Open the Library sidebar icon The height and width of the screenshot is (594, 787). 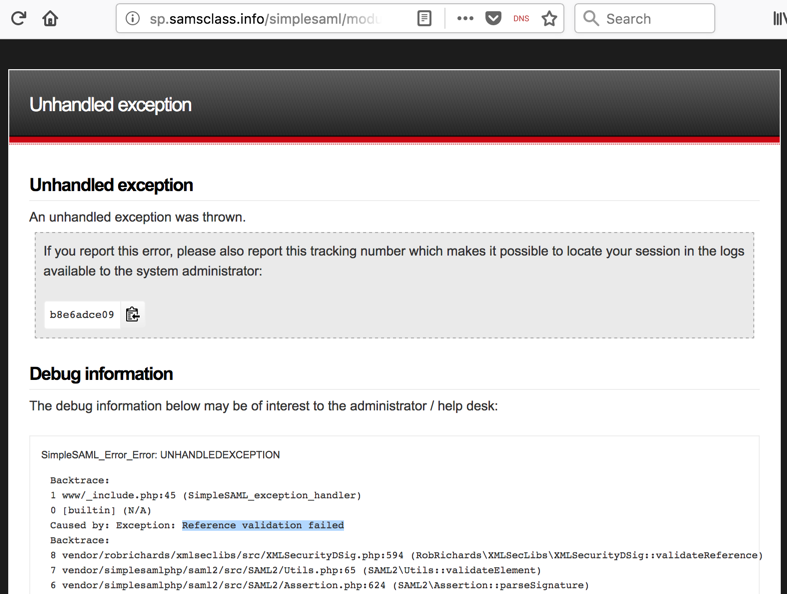tap(779, 18)
